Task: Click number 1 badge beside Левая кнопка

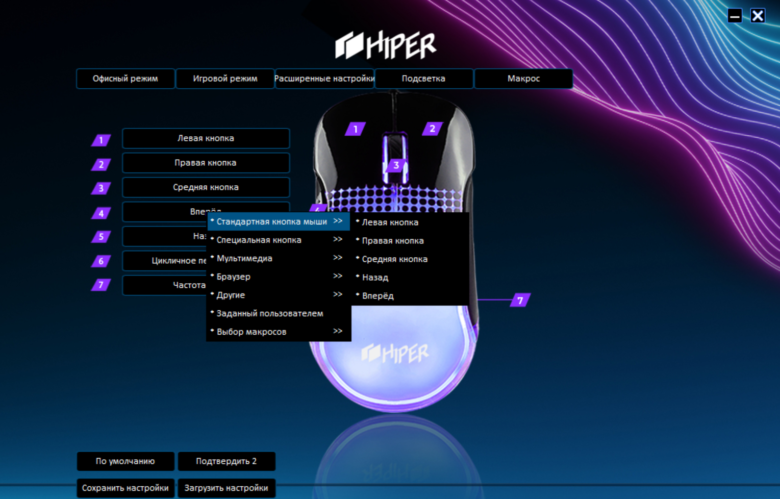Action: pyautogui.click(x=101, y=140)
